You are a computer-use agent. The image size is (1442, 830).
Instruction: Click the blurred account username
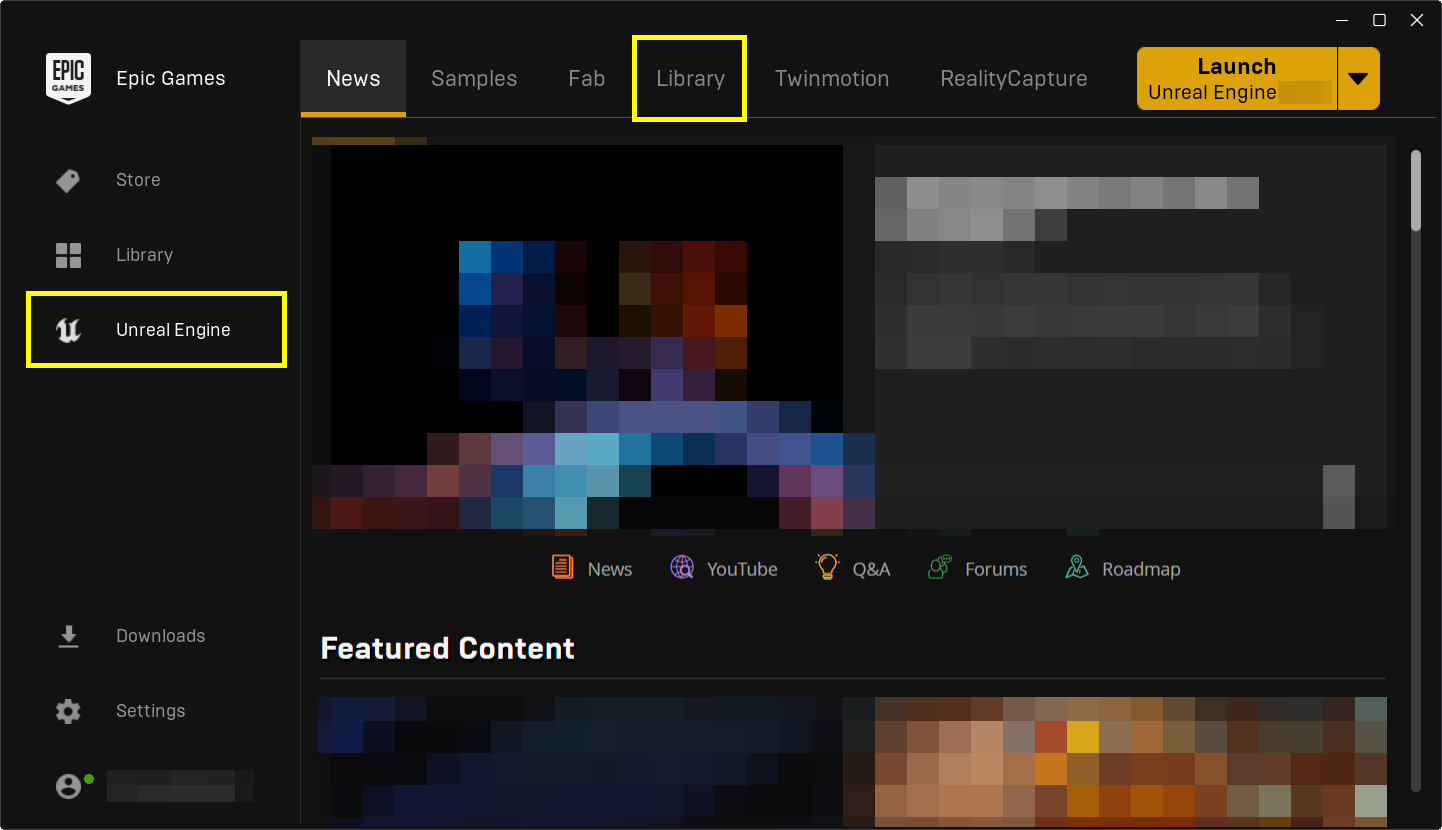tap(180, 786)
